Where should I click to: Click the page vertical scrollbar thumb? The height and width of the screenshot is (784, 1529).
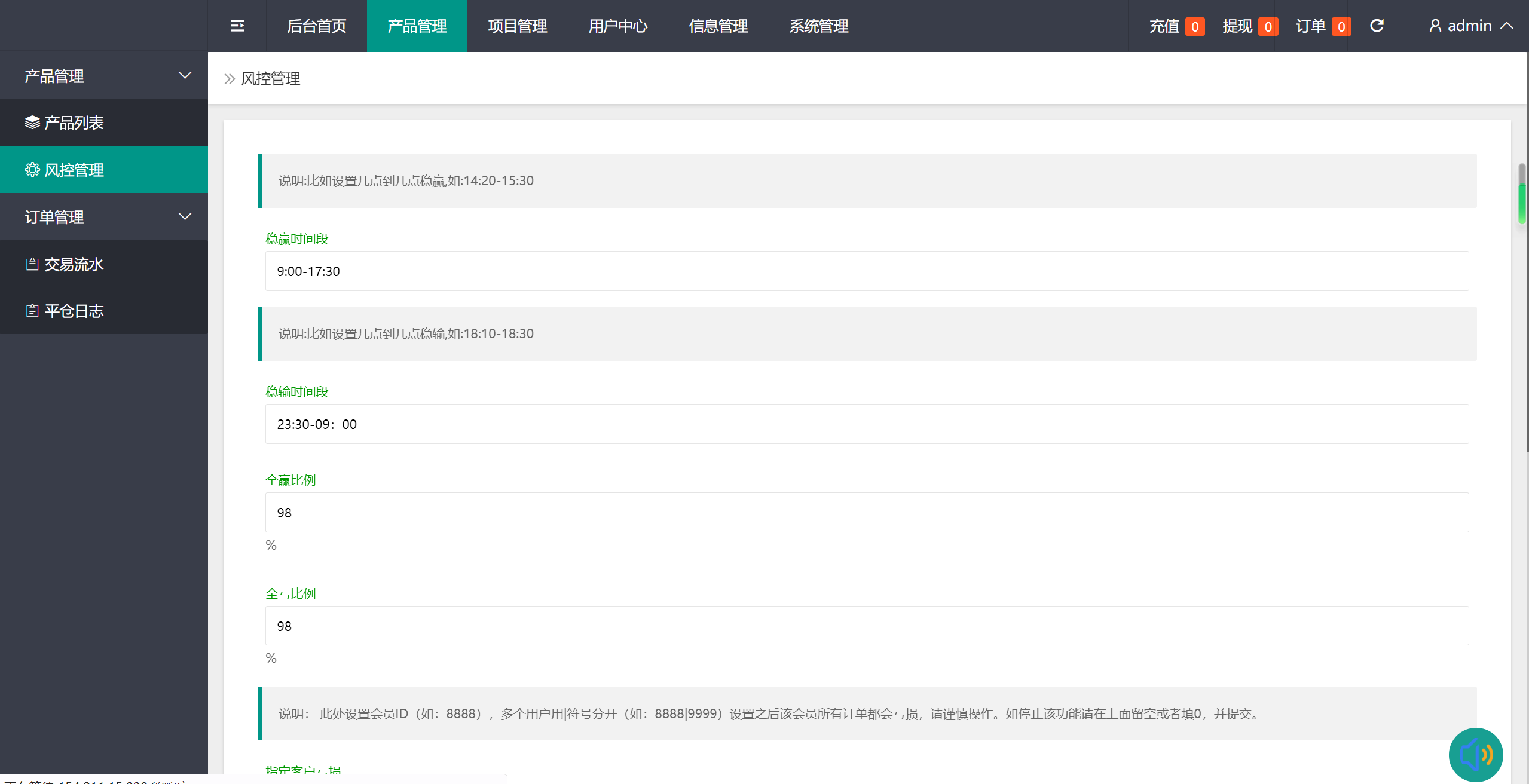tap(1522, 194)
